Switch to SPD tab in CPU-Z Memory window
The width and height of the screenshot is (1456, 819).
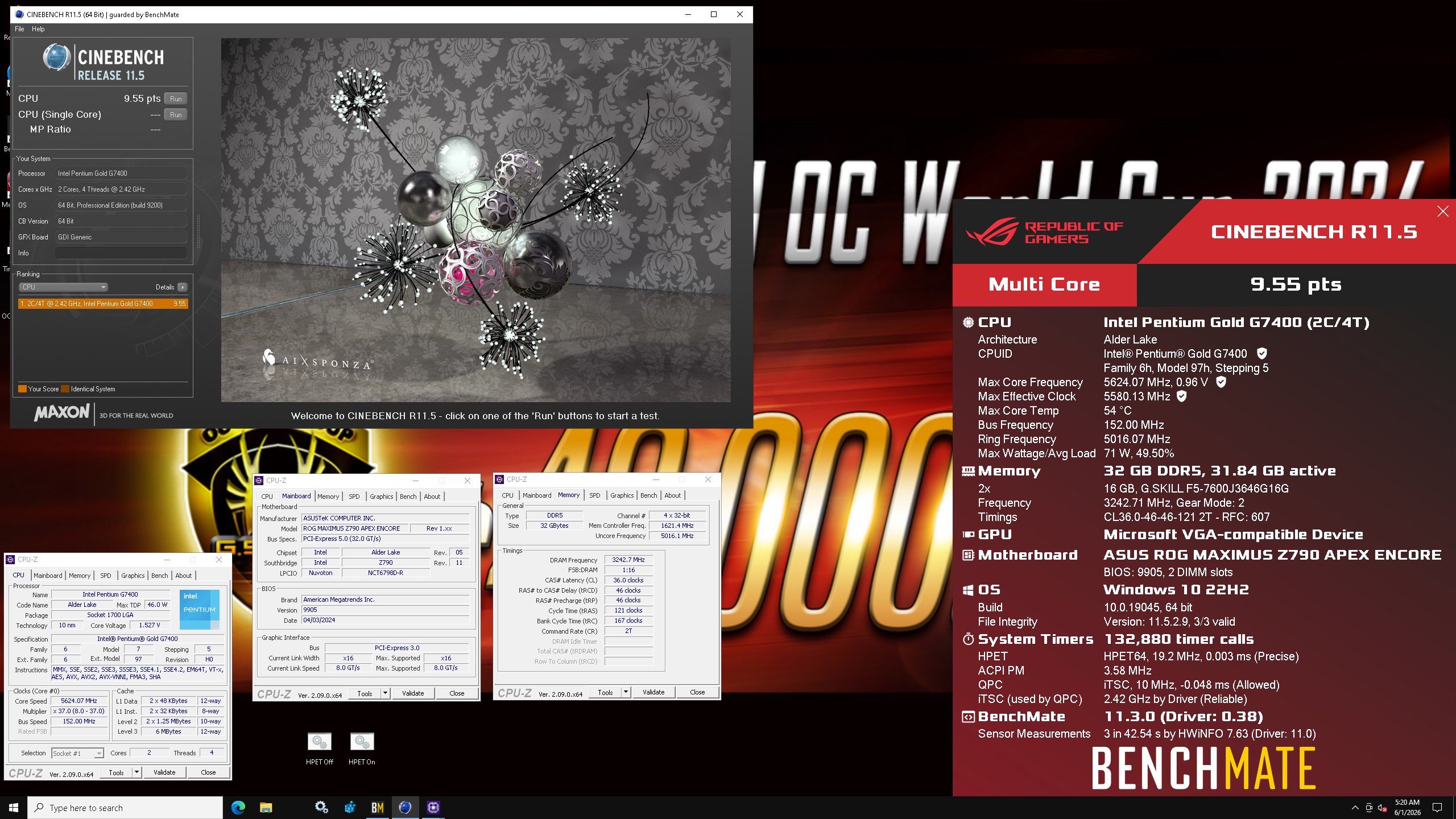[595, 495]
